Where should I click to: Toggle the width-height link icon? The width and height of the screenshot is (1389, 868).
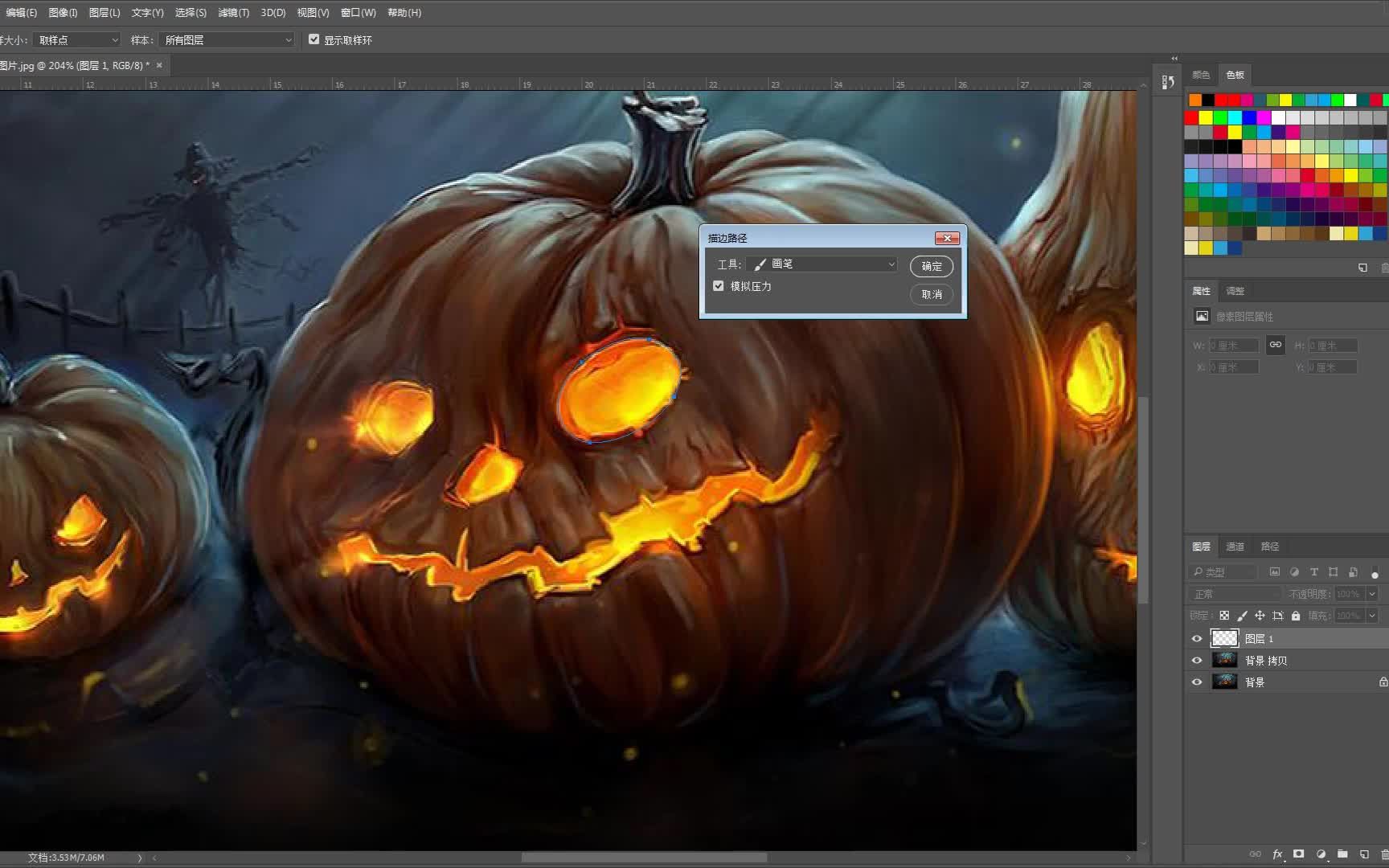pyautogui.click(x=1276, y=345)
